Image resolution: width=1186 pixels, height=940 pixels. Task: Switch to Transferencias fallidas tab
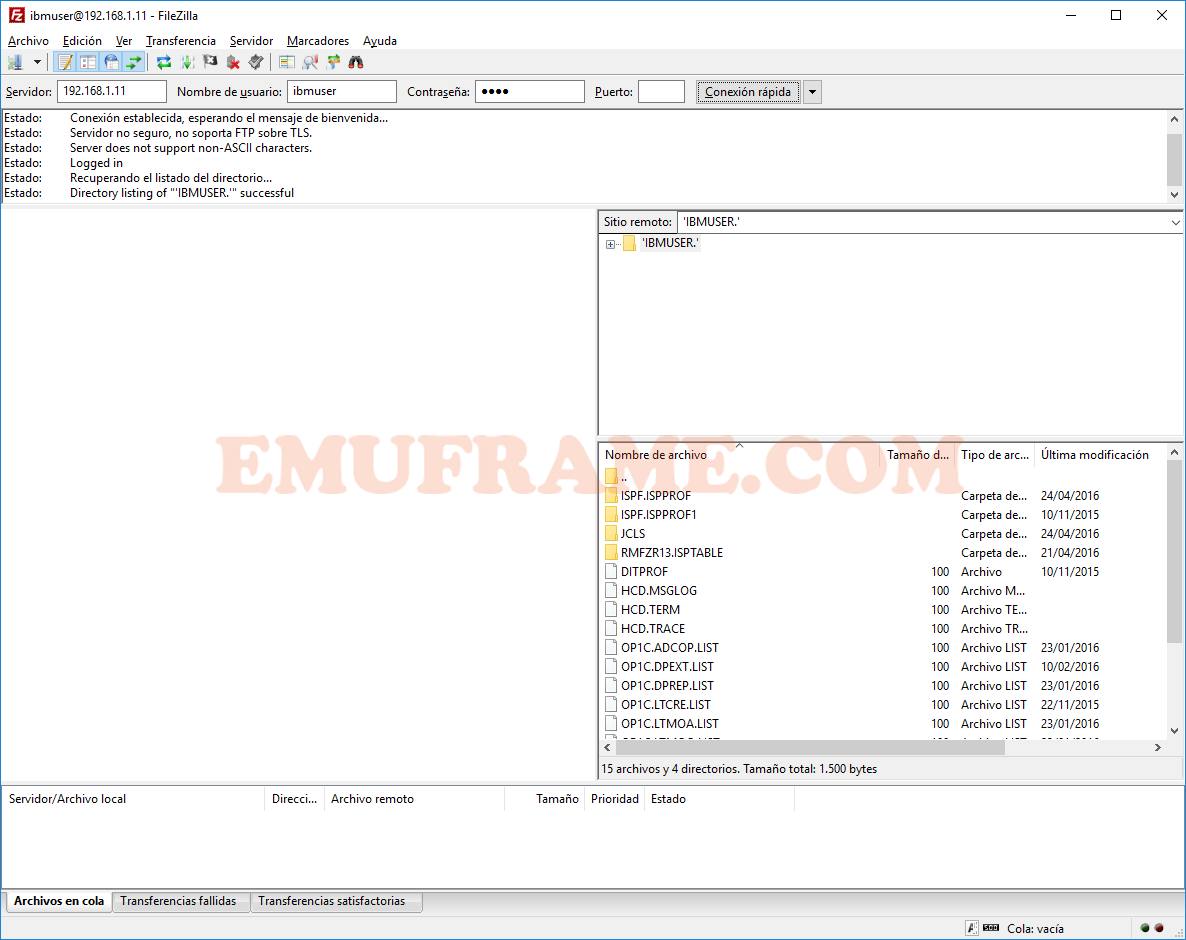179,901
